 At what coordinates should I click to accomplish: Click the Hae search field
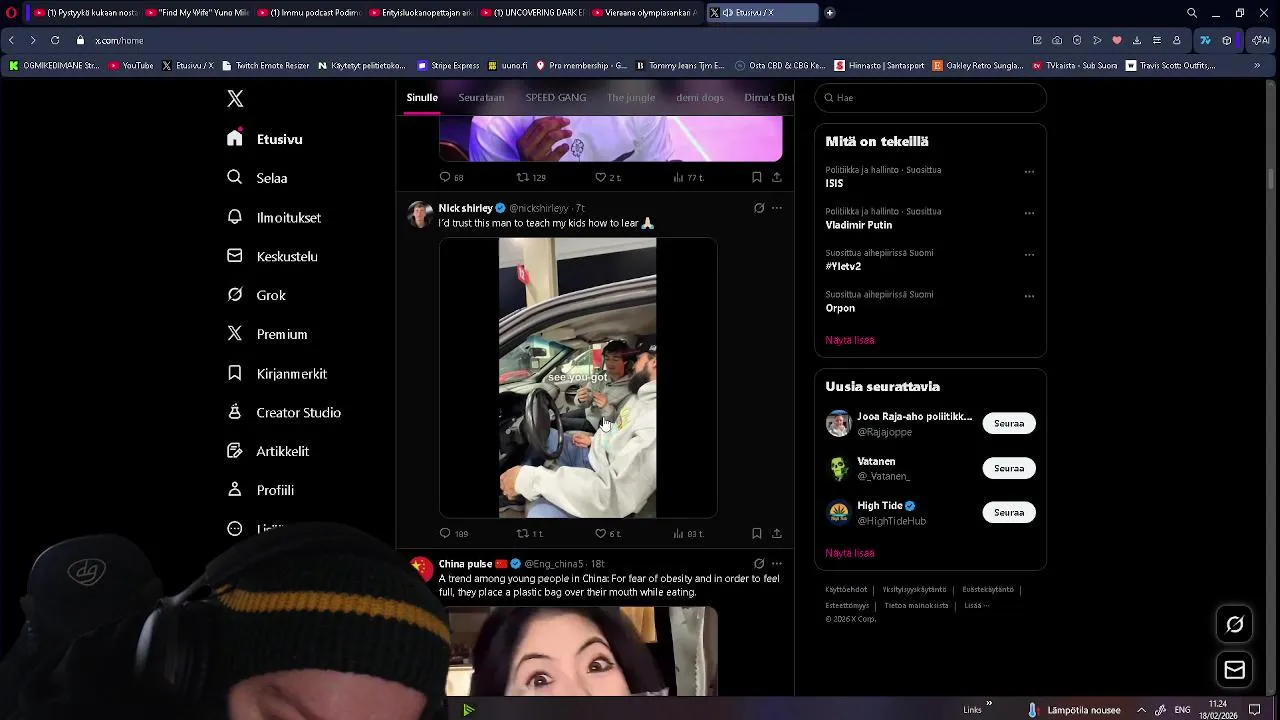(x=930, y=98)
